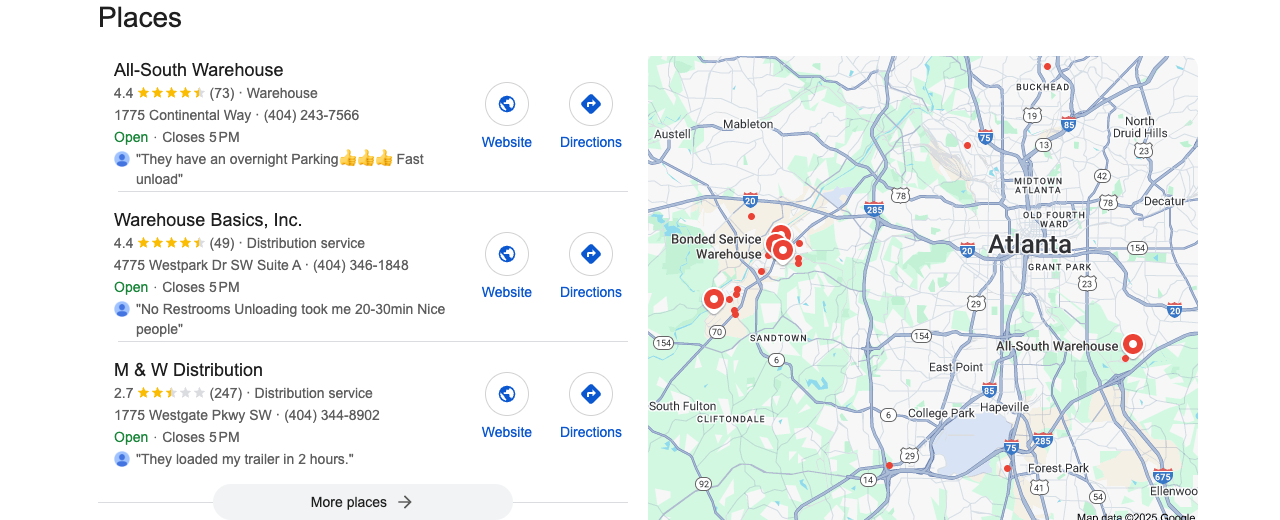The image size is (1280, 520).
Task: Select the Bonded Service Warehouse map pin
Action: (x=783, y=249)
